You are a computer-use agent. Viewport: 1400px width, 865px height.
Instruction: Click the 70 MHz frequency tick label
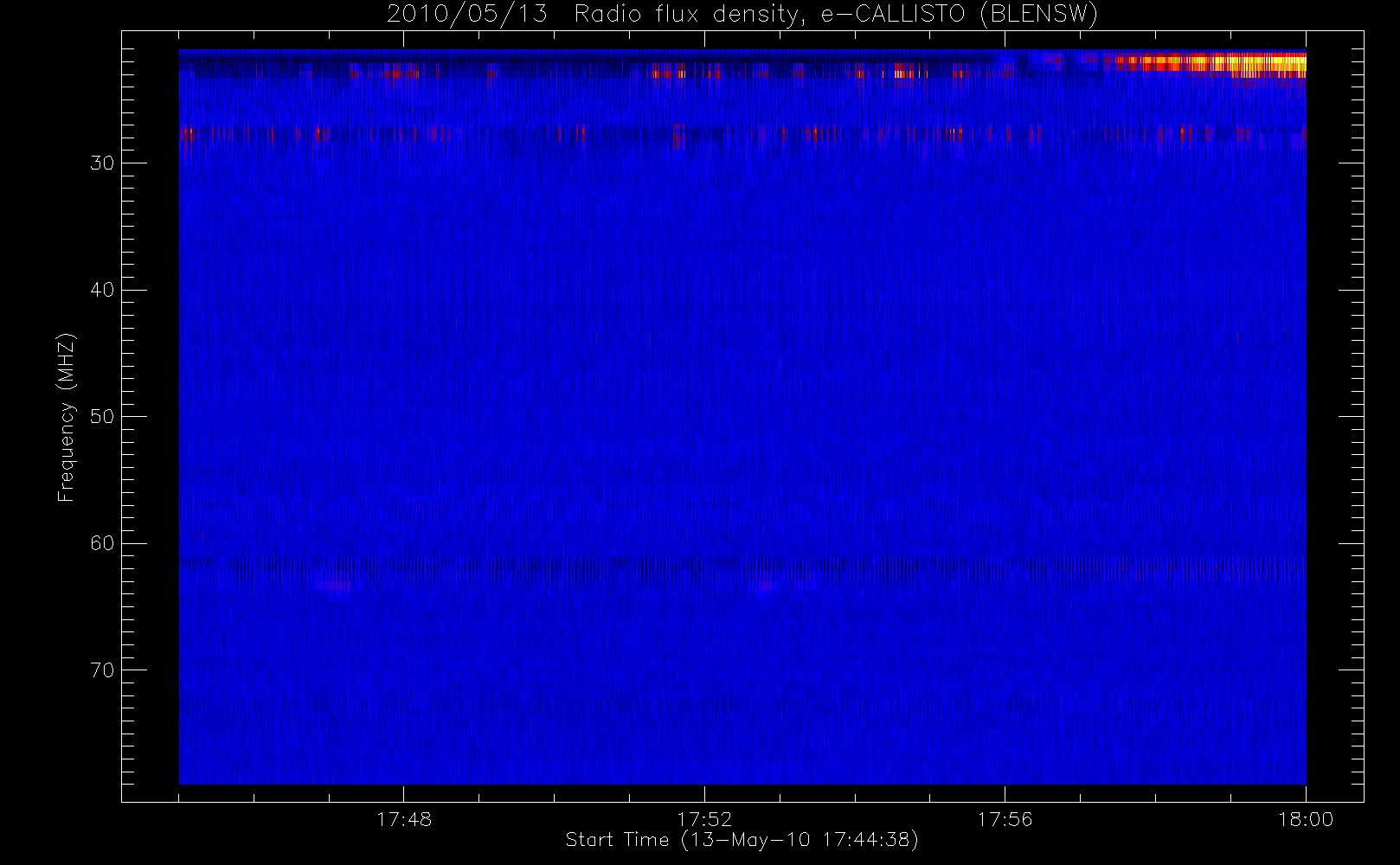(x=102, y=670)
